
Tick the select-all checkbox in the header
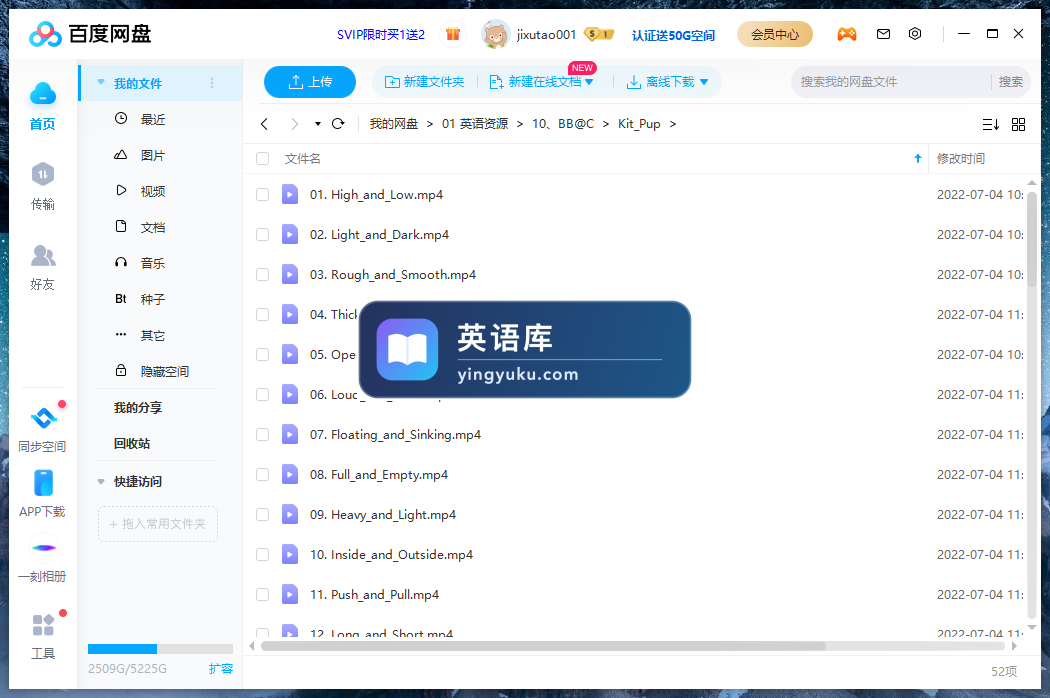pyautogui.click(x=262, y=159)
